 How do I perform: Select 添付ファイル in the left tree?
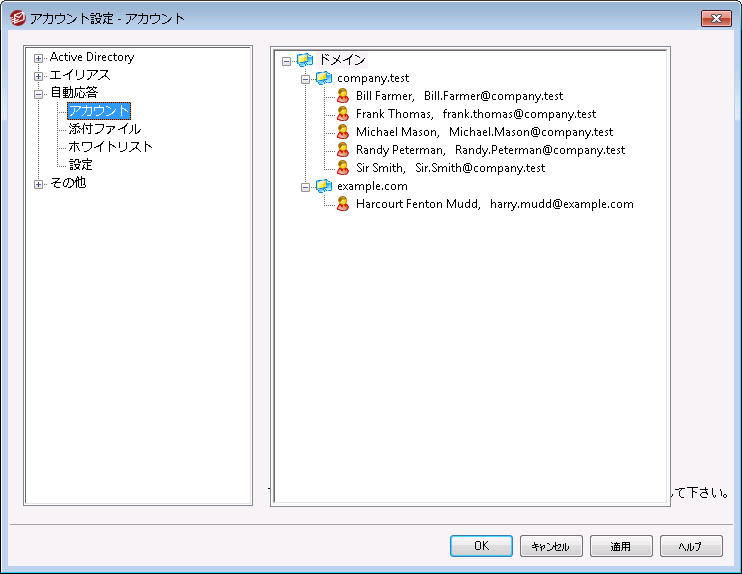(x=104, y=129)
